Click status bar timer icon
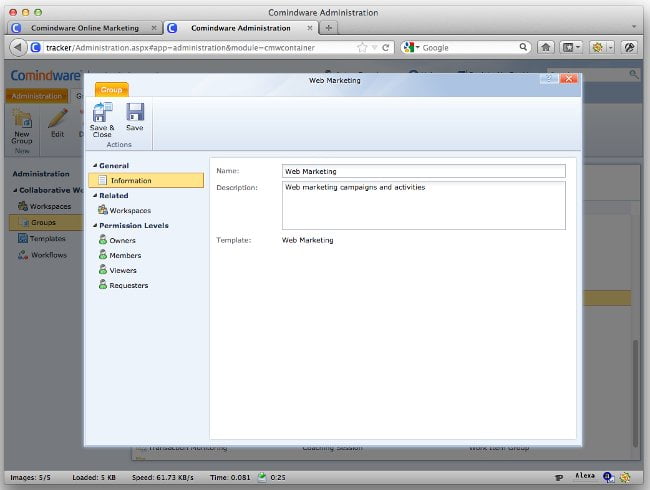The image size is (650, 490). pos(262,477)
